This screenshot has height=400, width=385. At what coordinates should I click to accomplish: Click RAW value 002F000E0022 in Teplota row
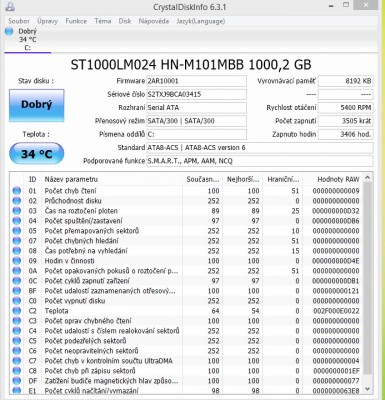pyautogui.click(x=336, y=311)
